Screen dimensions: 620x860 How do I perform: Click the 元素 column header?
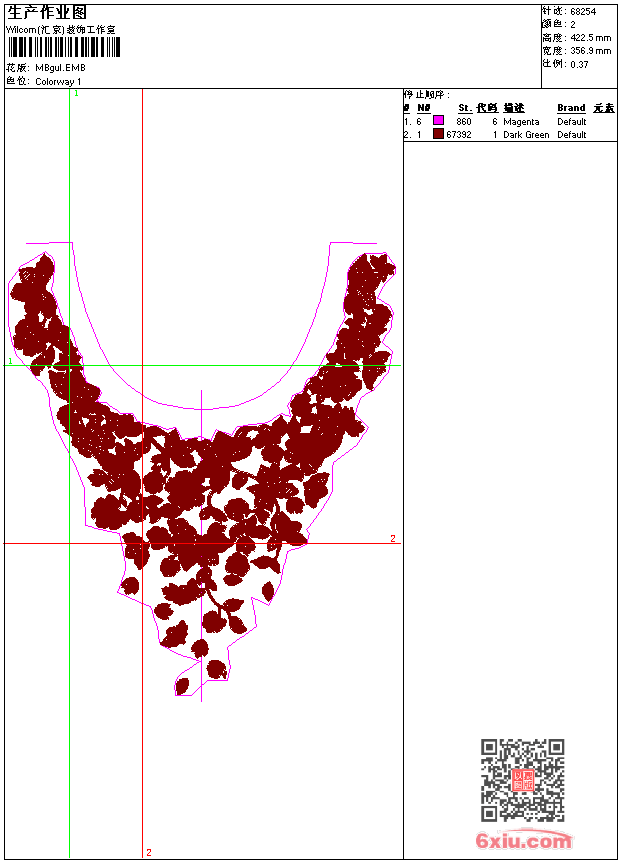tap(603, 108)
